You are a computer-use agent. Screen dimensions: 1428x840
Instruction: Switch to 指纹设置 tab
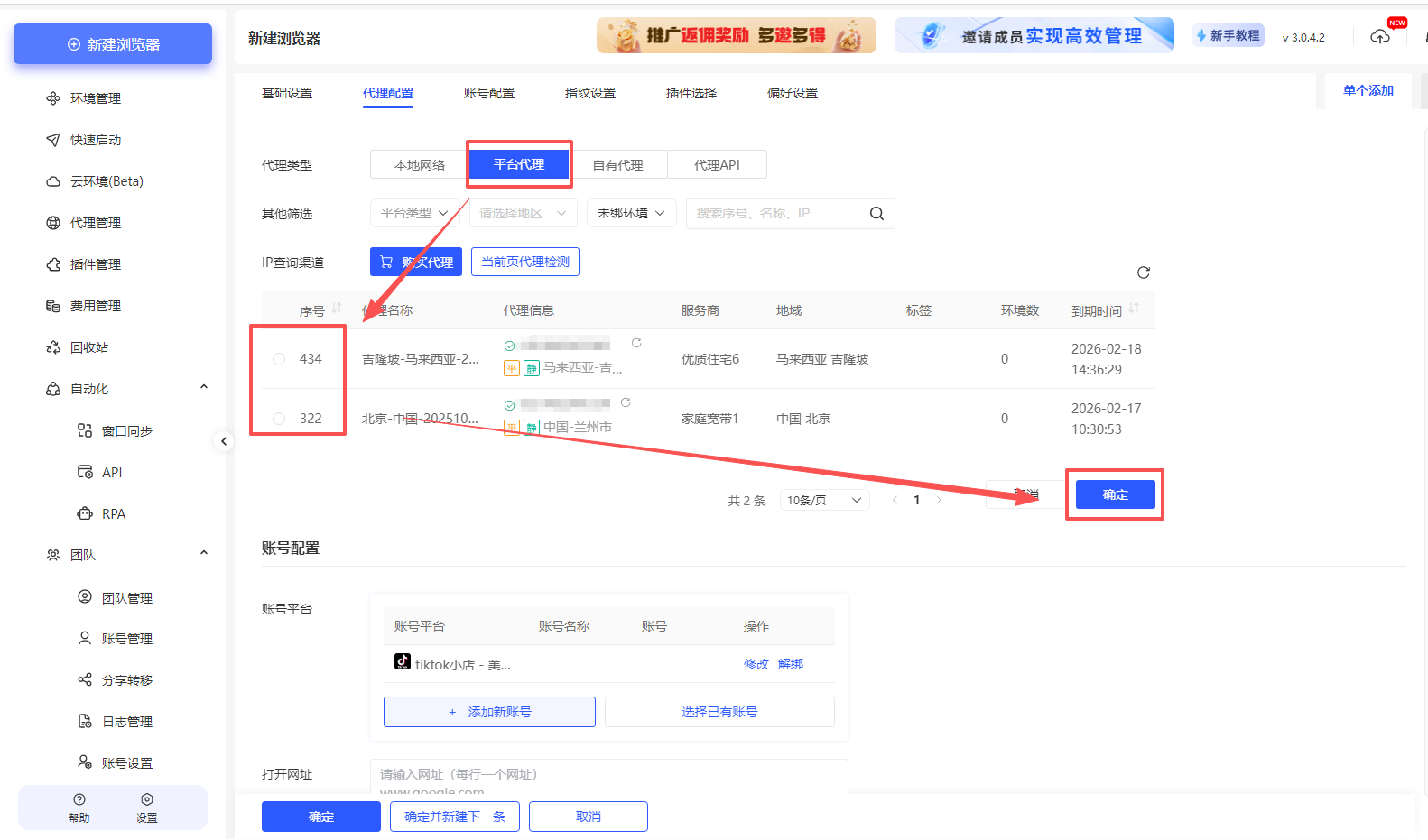(590, 93)
